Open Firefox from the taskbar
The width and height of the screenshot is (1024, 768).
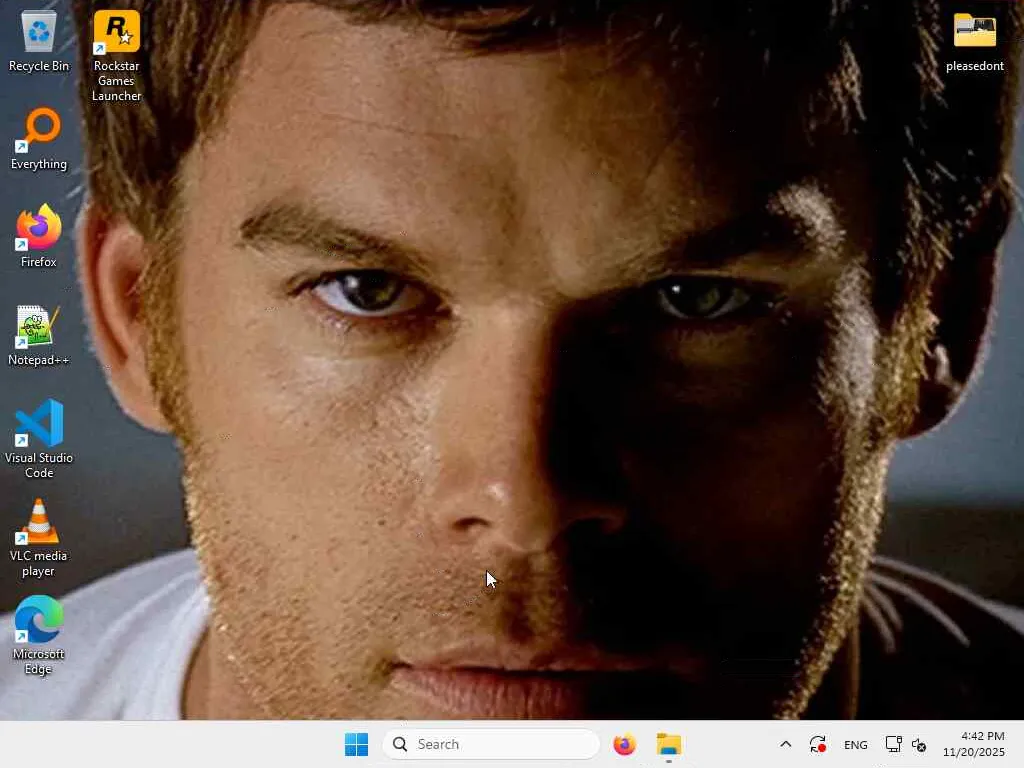(x=624, y=744)
